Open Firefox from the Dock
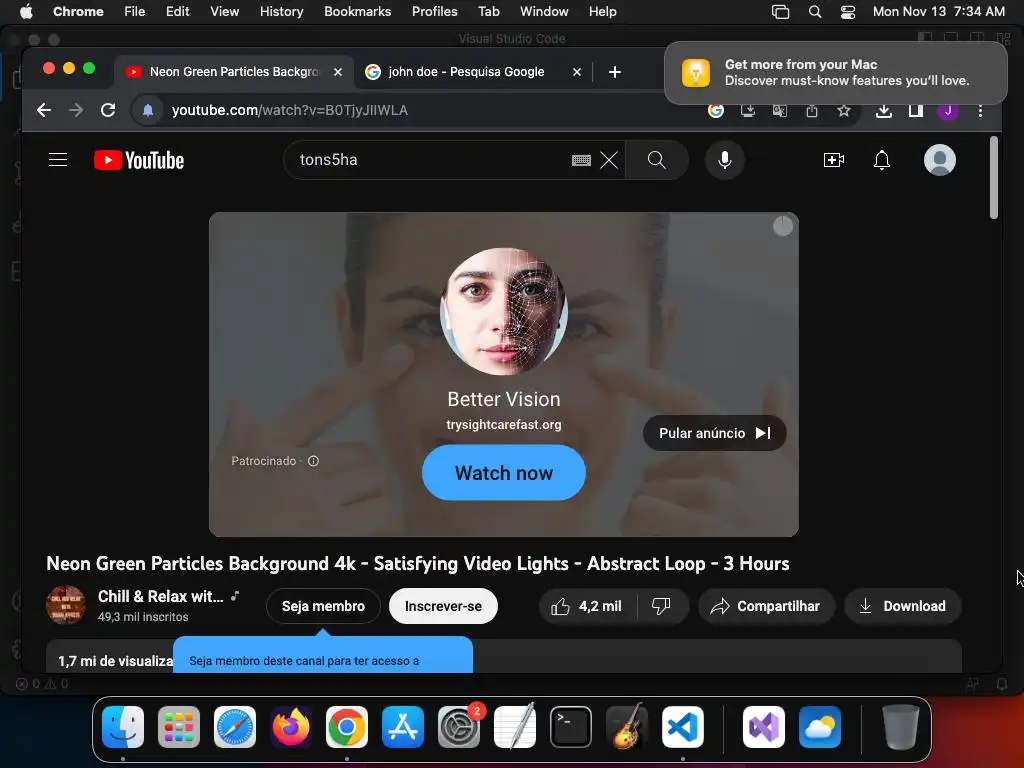The image size is (1024, 768). click(291, 727)
